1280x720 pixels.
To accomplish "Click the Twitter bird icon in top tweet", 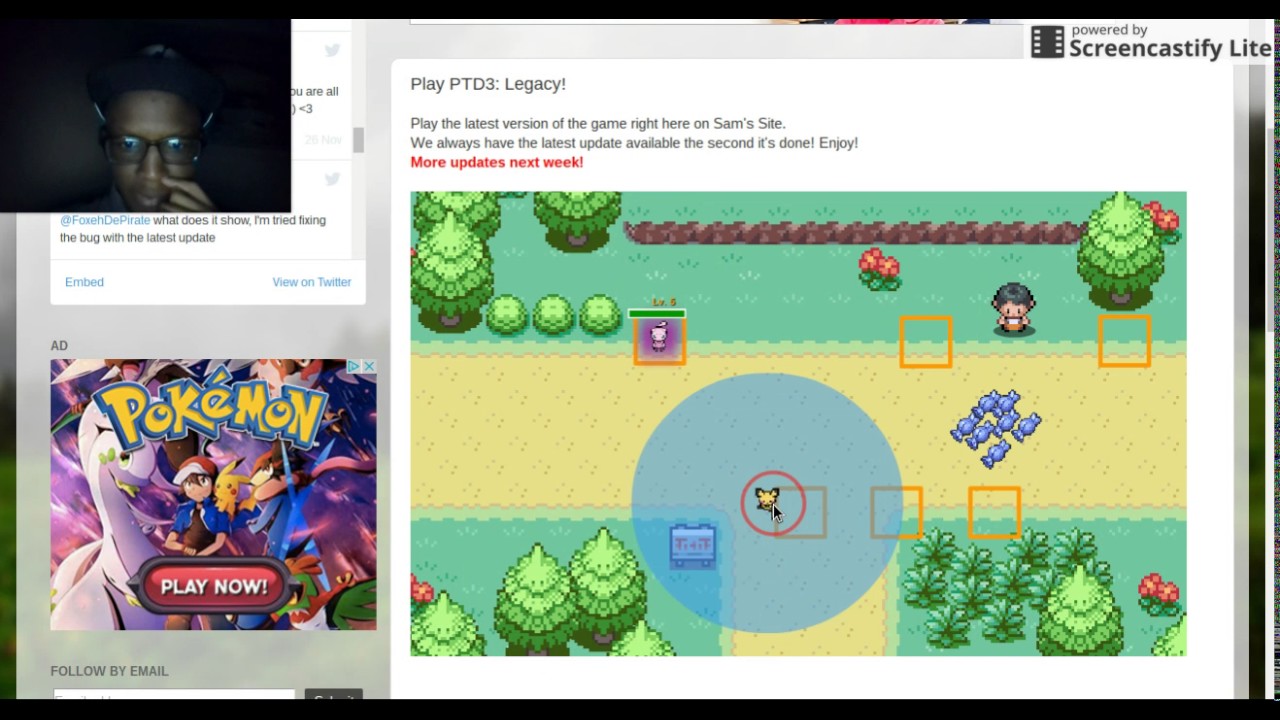I will coord(332,50).
